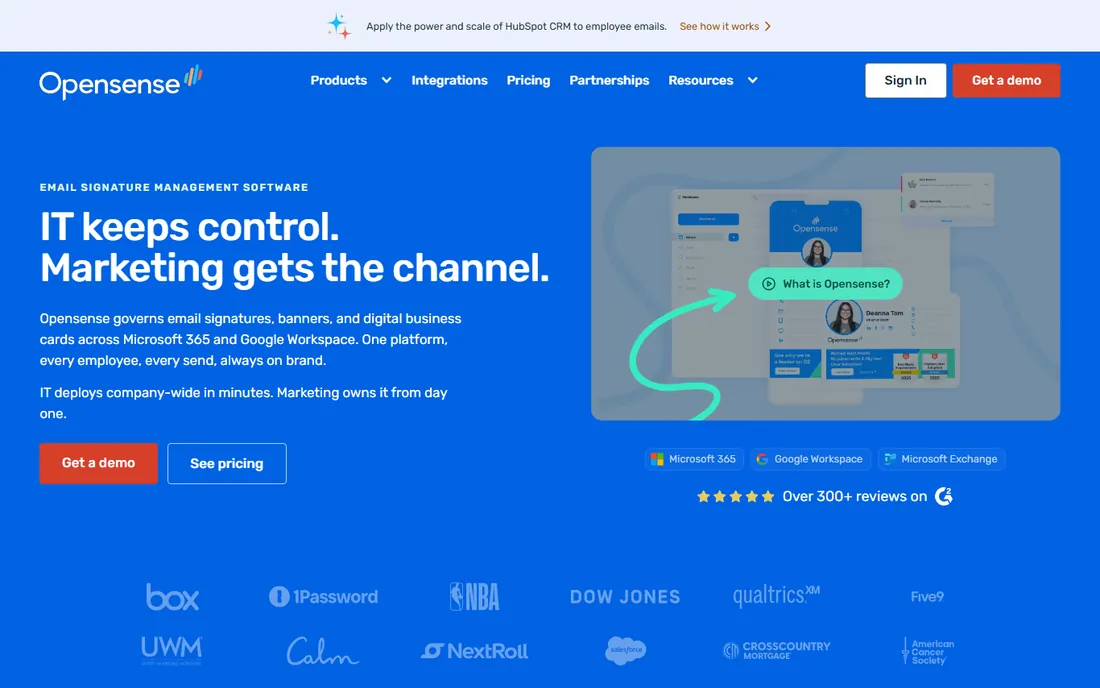The width and height of the screenshot is (1100, 688).
Task: Click the American Cancer Society logo
Action: pos(927,651)
